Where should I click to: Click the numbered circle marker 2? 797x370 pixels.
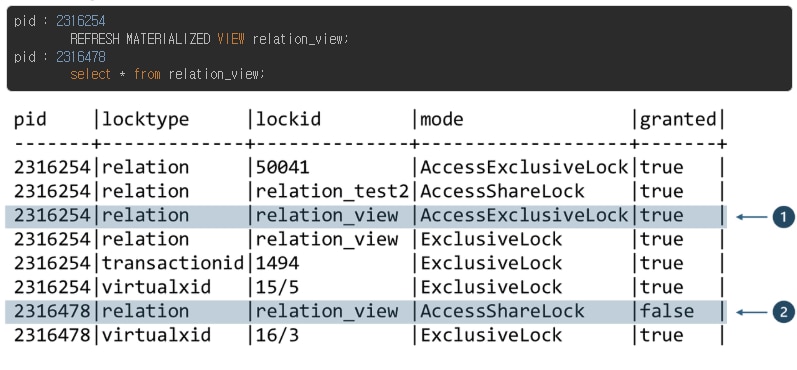click(783, 312)
